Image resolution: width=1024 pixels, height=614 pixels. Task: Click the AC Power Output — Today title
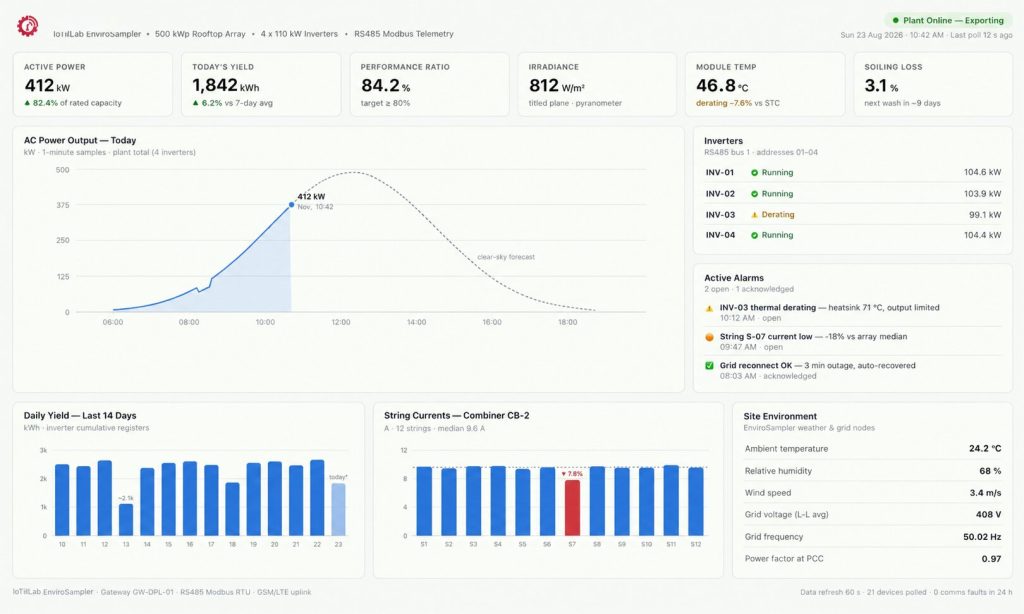pos(80,140)
